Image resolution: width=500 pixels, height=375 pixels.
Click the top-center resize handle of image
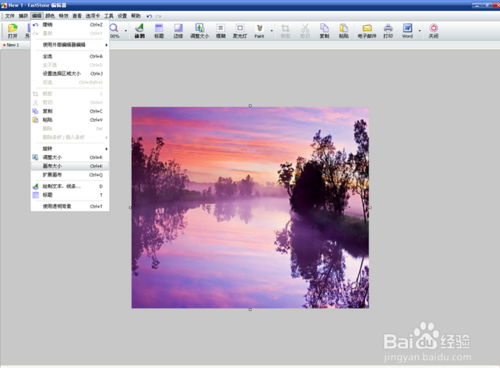pos(250,106)
